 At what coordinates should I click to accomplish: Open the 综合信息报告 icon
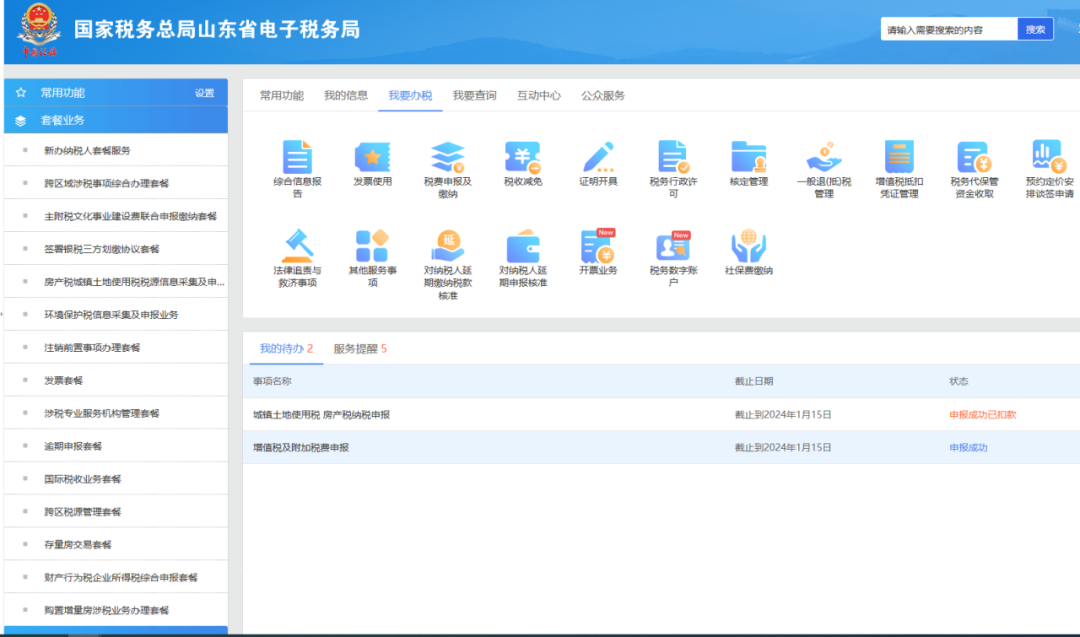coord(297,157)
